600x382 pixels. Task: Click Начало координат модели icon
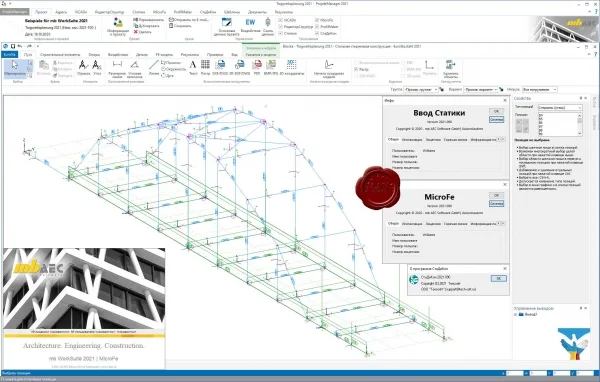point(329,64)
